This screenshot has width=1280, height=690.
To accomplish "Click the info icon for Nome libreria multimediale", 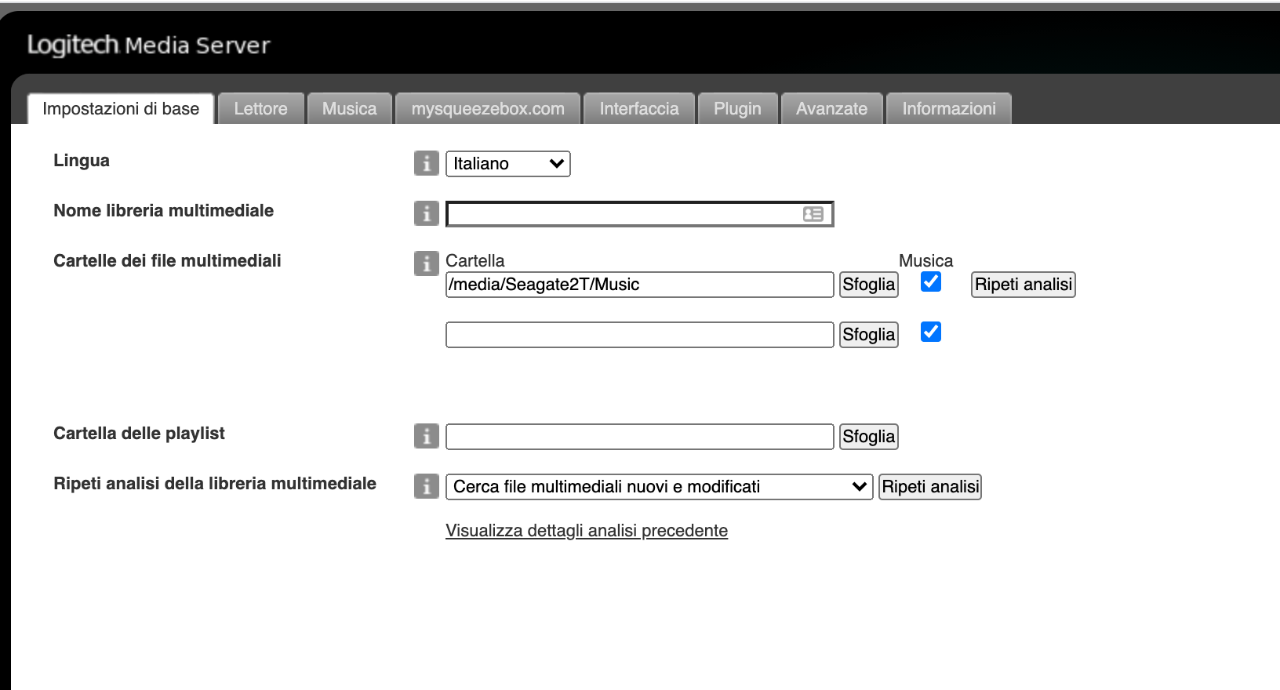I will [426, 214].
